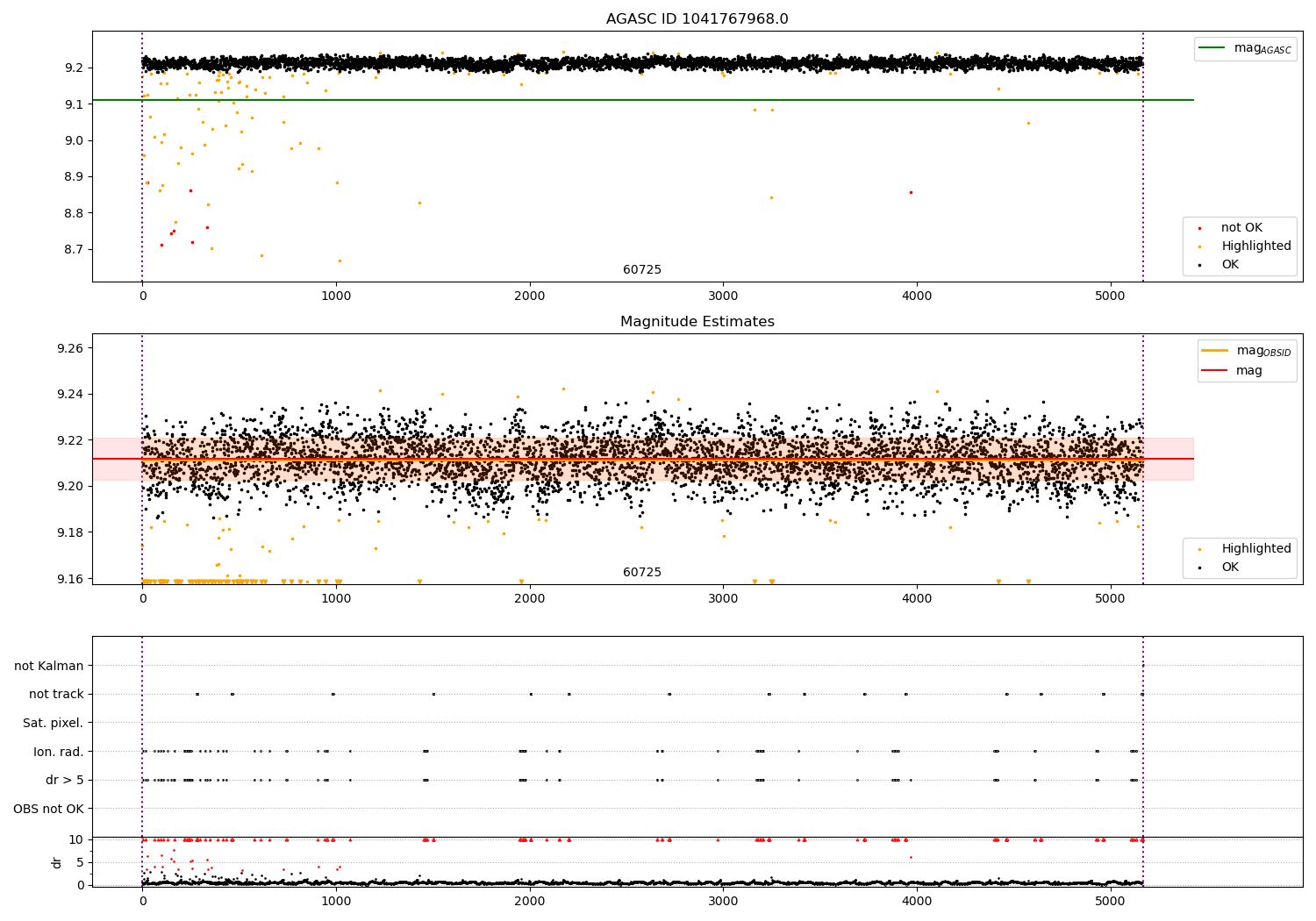
Task: Click the "Magnitude Estimates" plot title
Action: 697,322
